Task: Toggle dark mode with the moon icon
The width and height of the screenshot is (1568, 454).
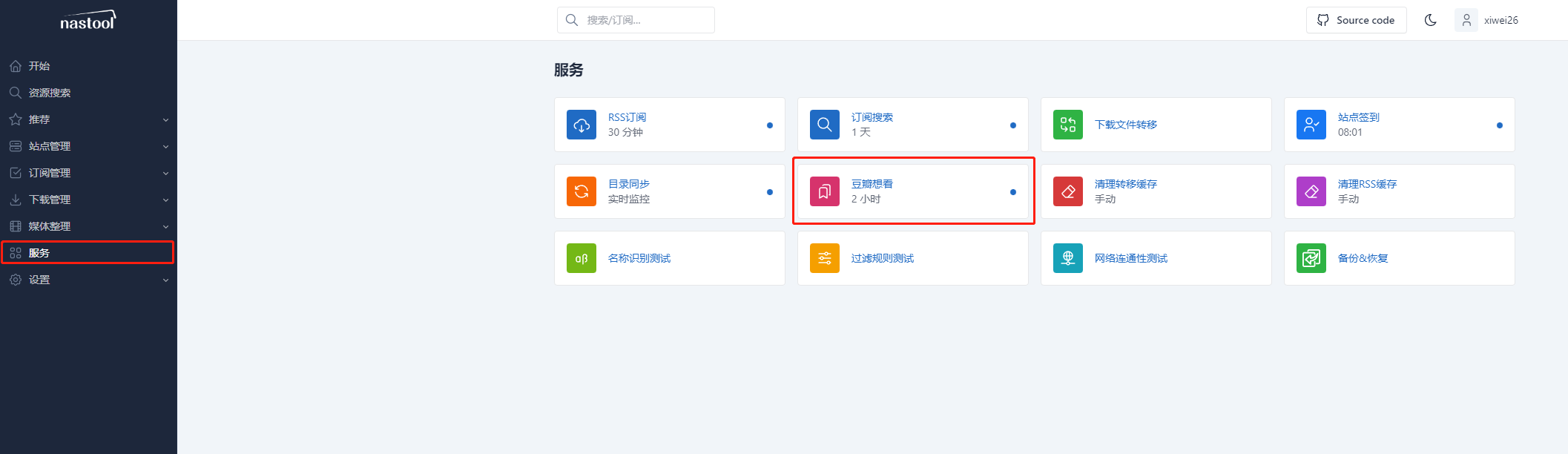Action: [x=1430, y=20]
